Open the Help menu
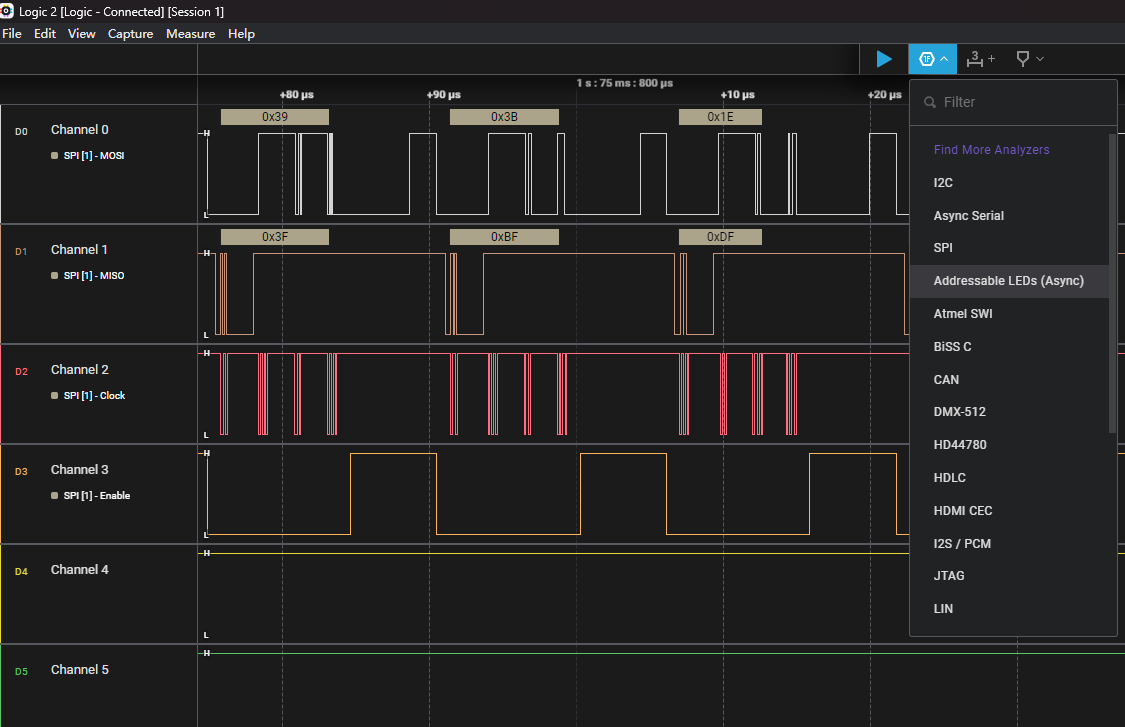Viewport: 1125px width, 727px height. (x=241, y=34)
